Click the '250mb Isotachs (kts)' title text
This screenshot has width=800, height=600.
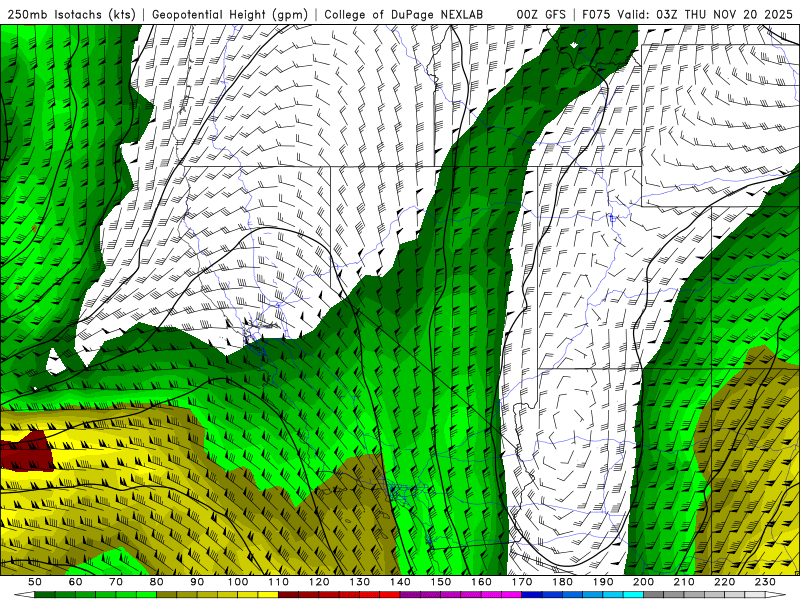[71, 14]
